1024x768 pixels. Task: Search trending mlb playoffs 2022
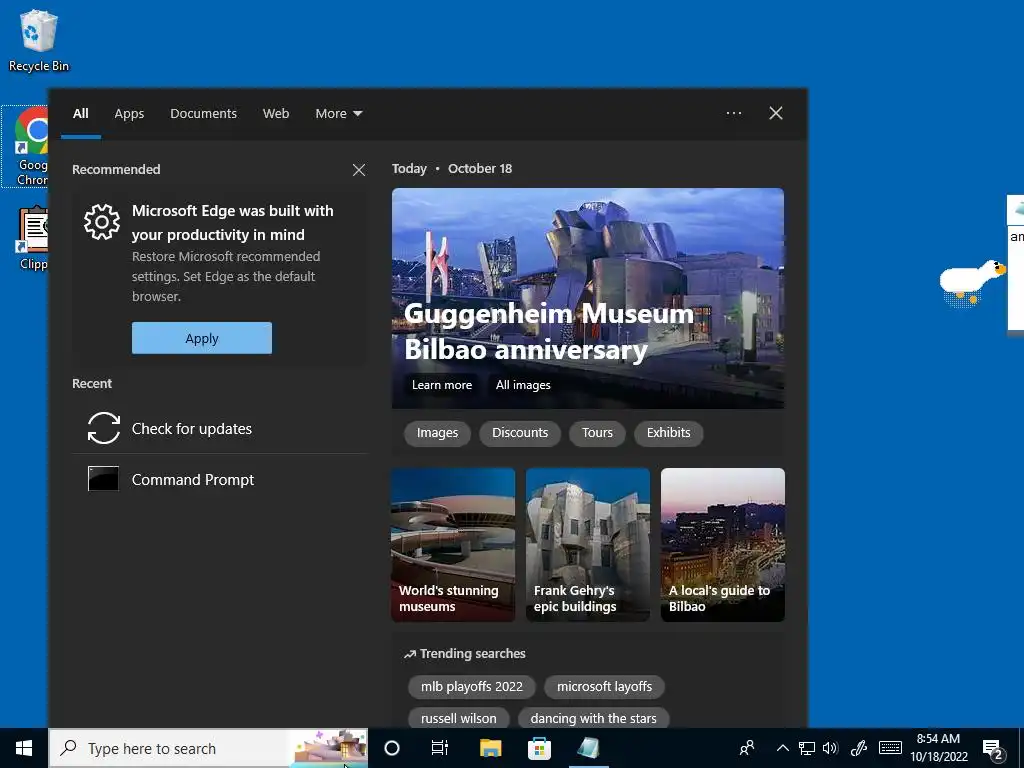tap(472, 686)
